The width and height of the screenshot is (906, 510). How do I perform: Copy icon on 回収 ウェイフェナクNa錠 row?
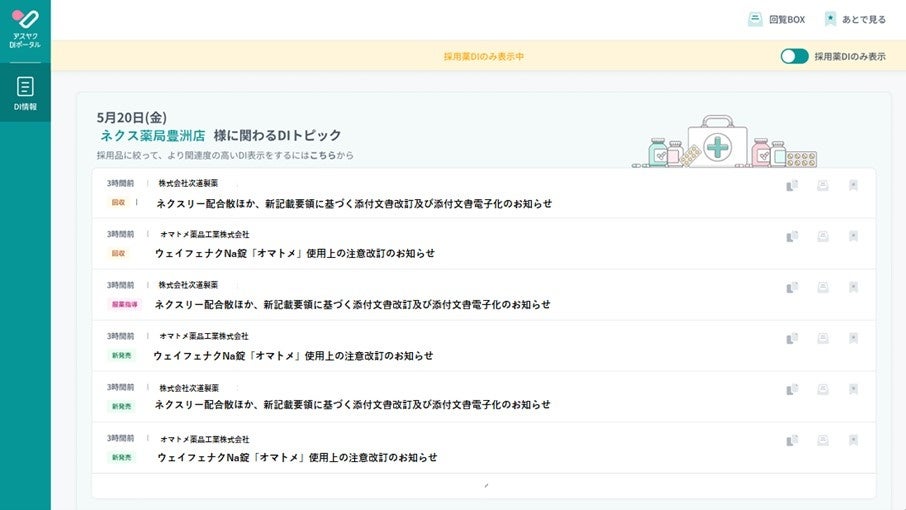pos(792,236)
